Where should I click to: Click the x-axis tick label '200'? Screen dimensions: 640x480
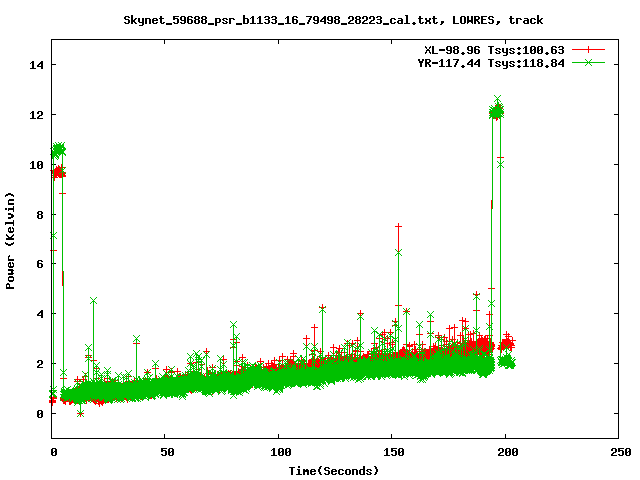[507, 452]
